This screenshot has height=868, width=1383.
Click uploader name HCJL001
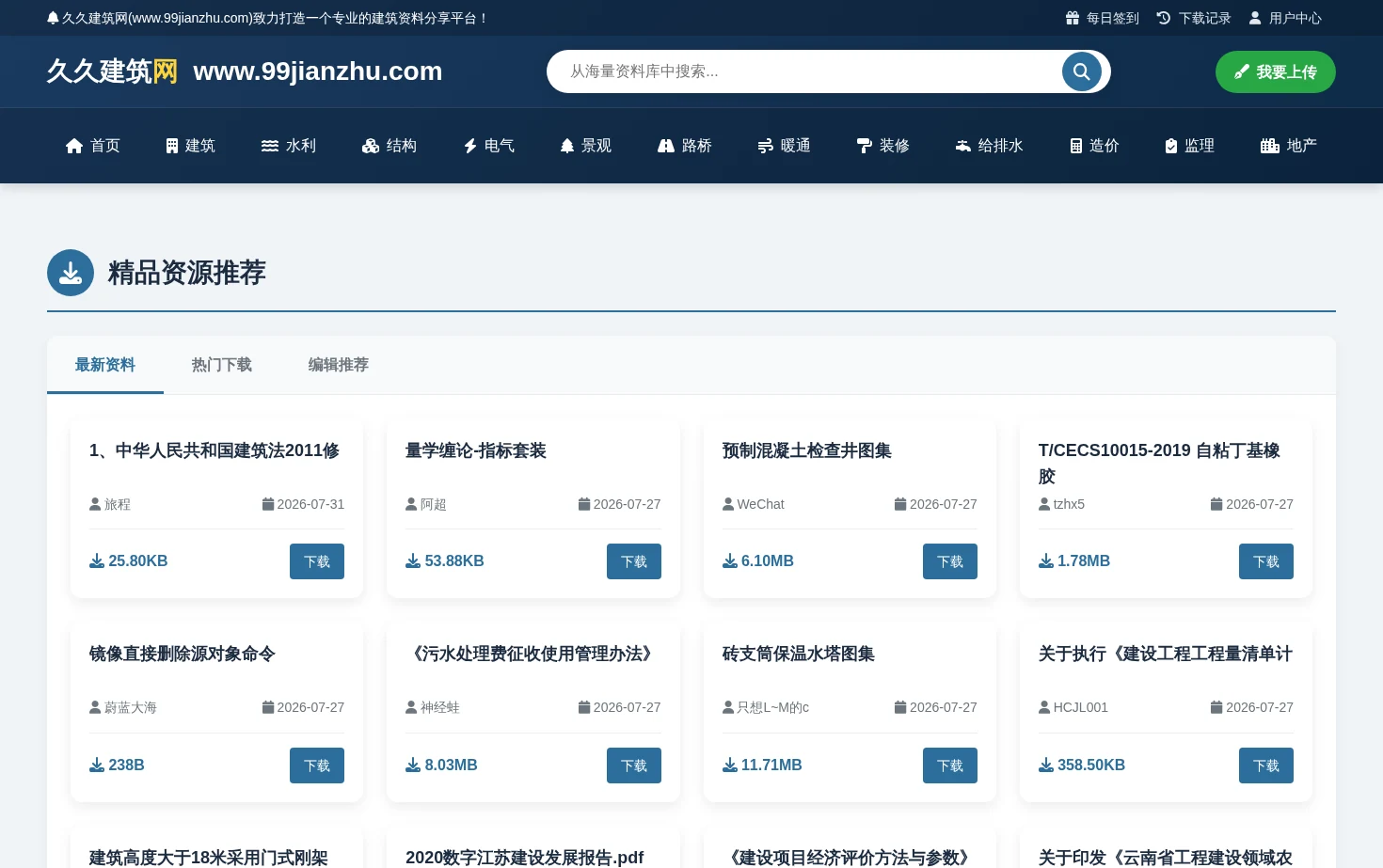point(1081,708)
